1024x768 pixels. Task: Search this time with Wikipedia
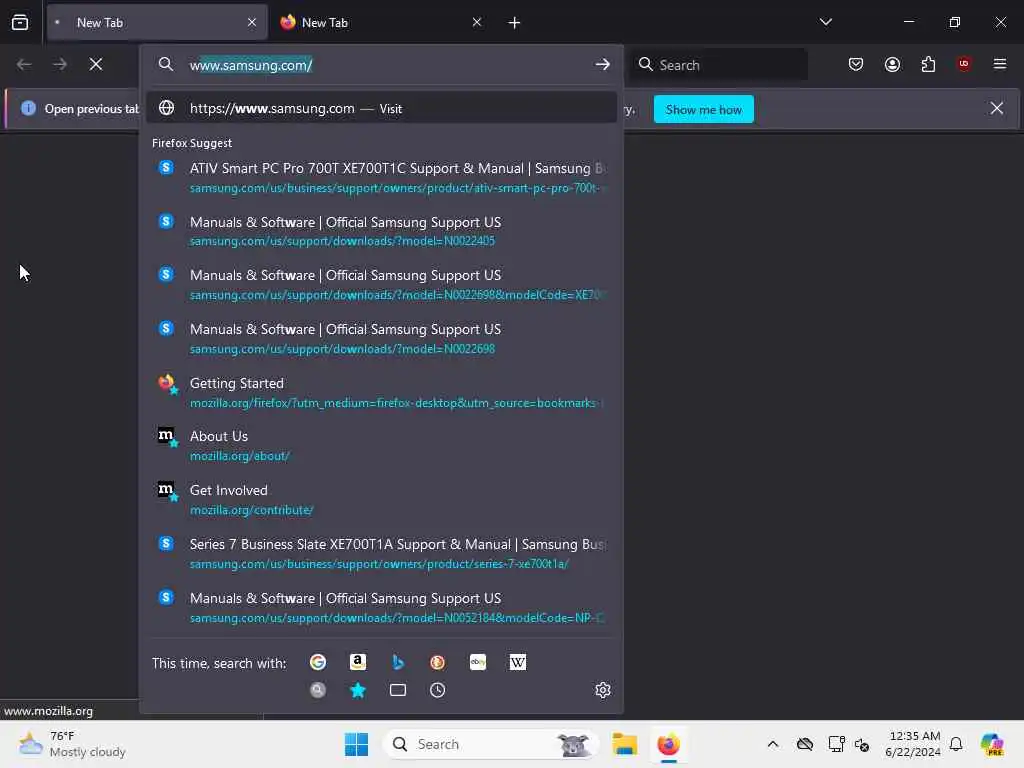(x=518, y=662)
